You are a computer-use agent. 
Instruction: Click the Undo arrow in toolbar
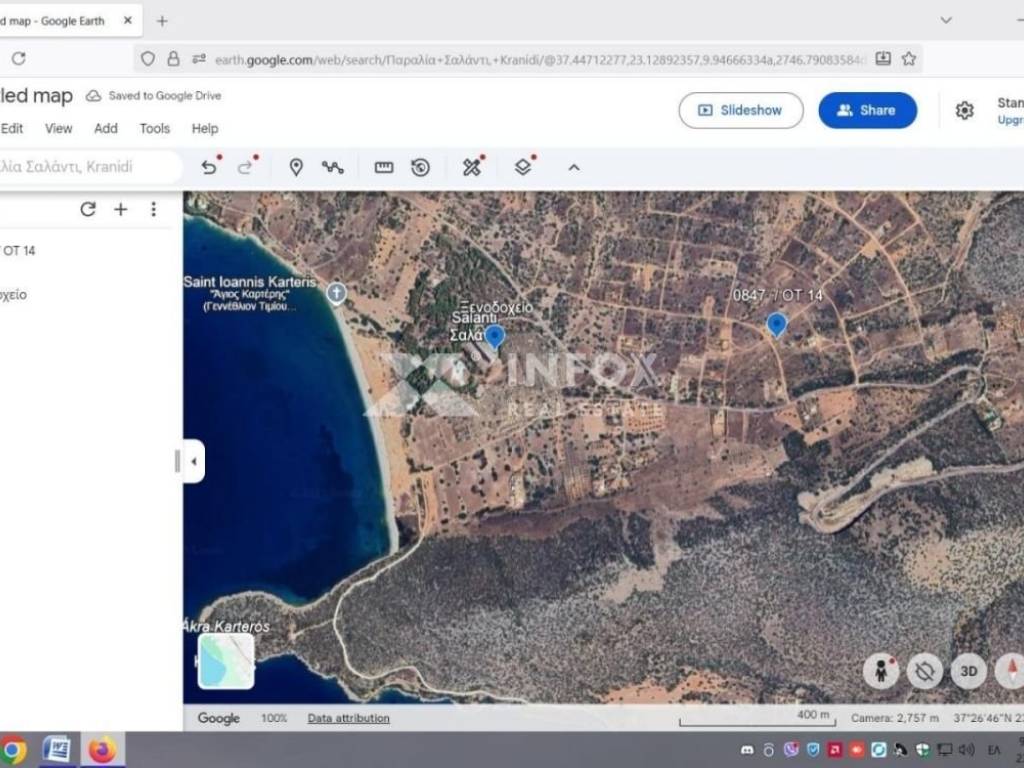(x=209, y=168)
